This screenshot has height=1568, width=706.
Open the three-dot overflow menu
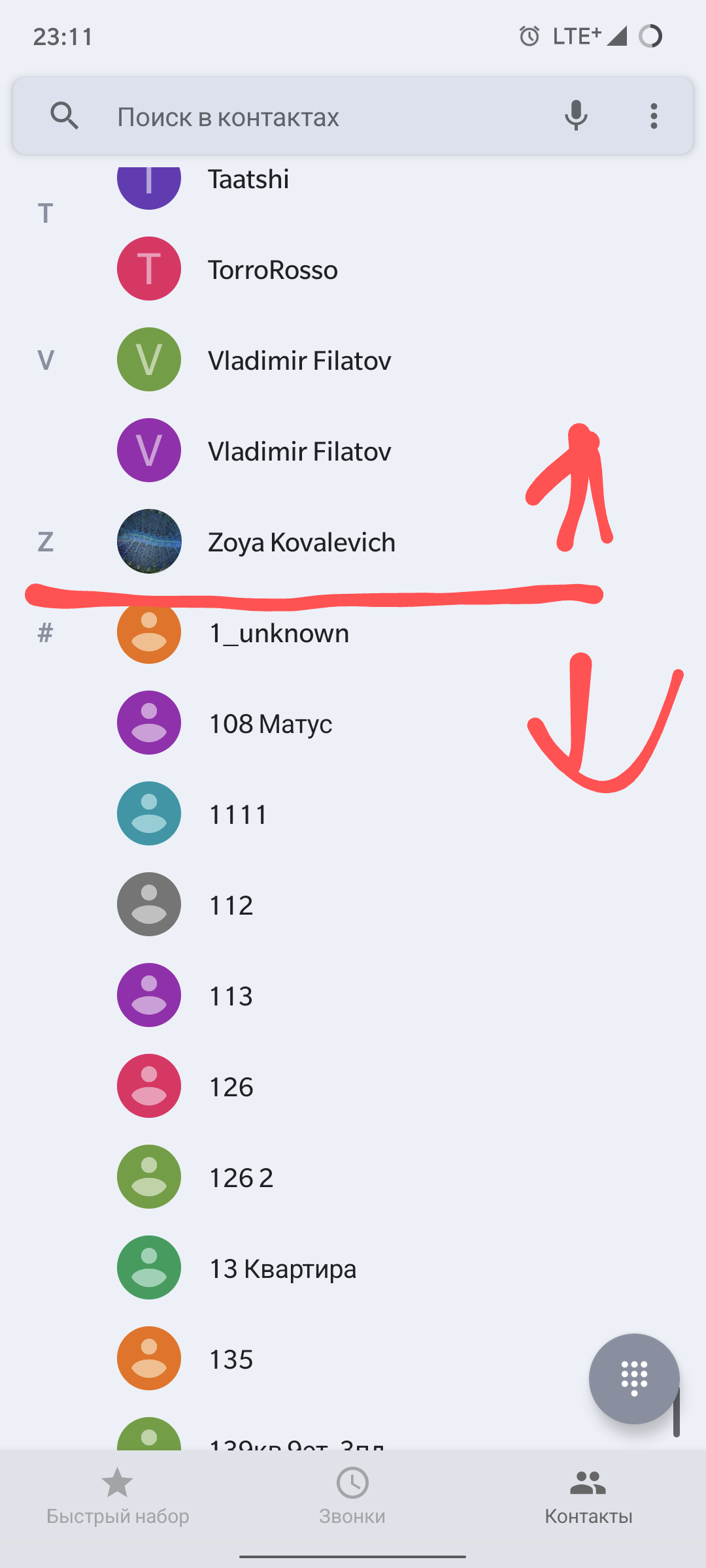pyautogui.click(x=653, y=116)
